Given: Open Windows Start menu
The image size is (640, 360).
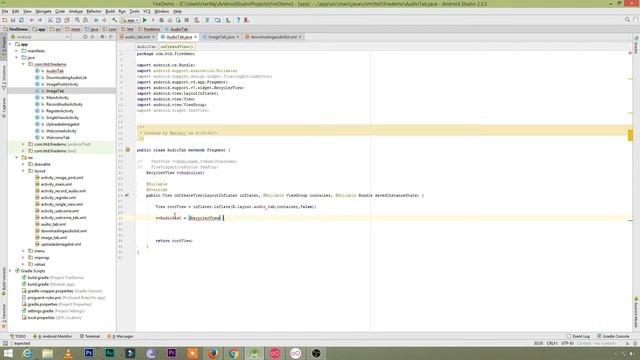Looking at the screenshot, I should pyautogui.click(x=8, y=353).
